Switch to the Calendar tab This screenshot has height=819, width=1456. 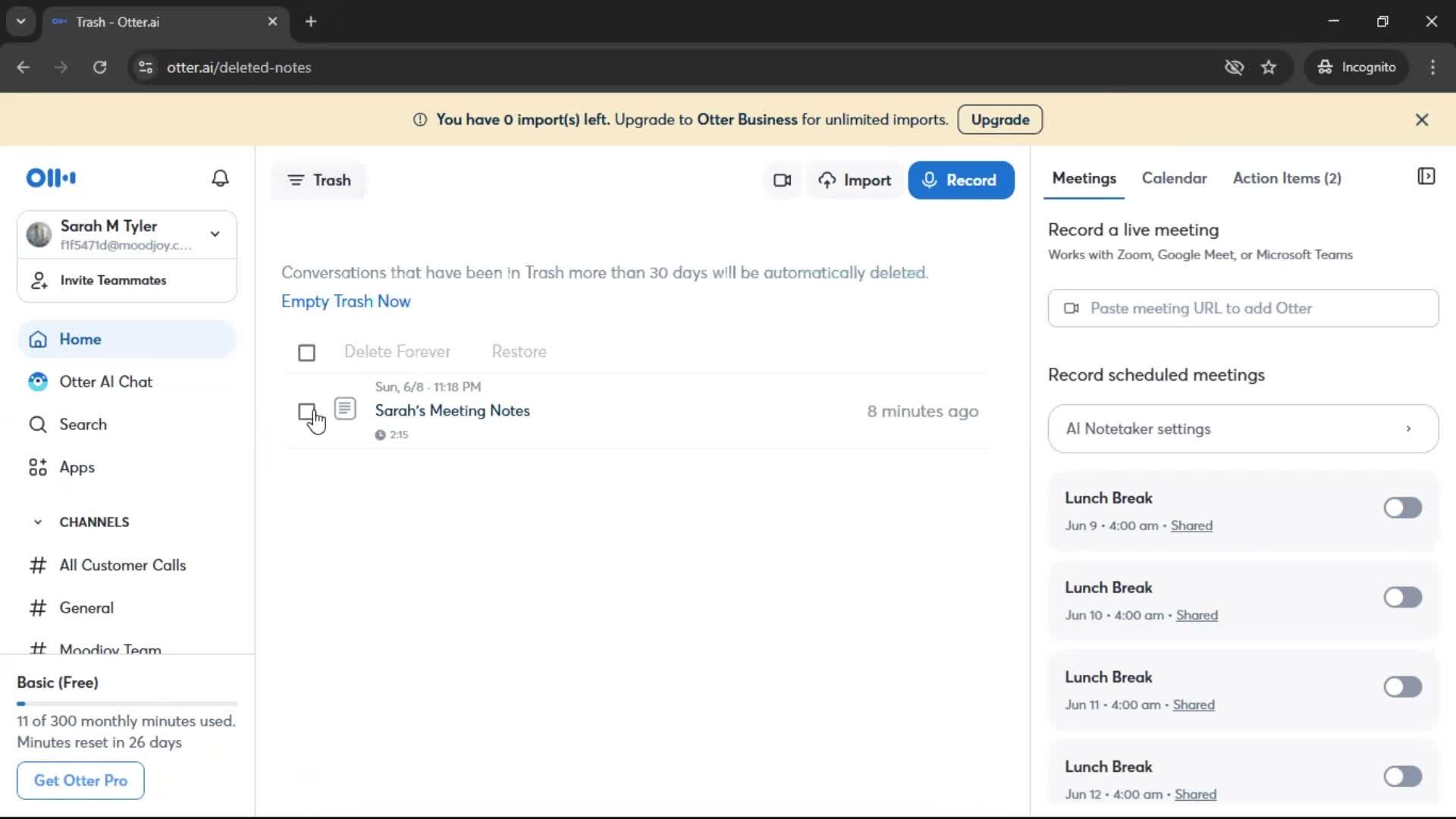click(1174, 178)
